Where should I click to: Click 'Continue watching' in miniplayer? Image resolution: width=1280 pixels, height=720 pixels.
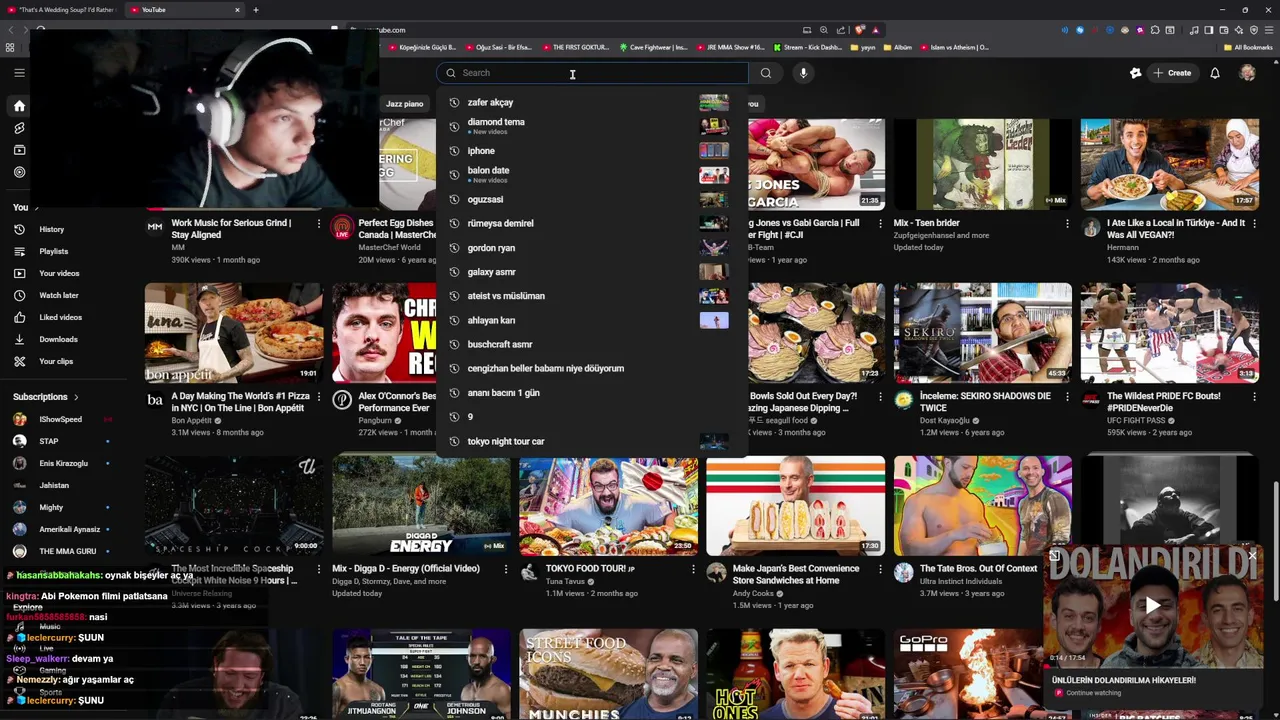1093,693
